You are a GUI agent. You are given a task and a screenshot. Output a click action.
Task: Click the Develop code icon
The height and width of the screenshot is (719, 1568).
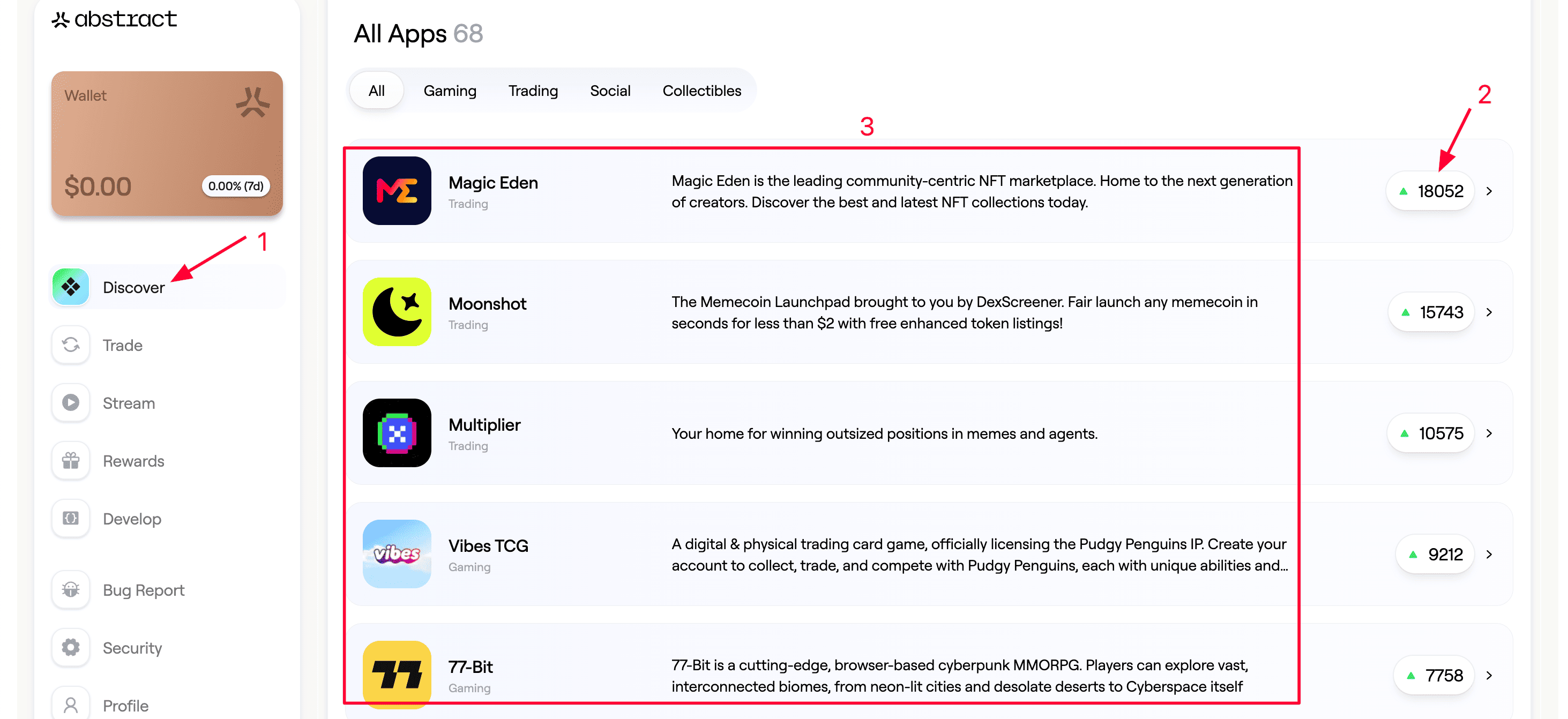click(x=71, y=519)
